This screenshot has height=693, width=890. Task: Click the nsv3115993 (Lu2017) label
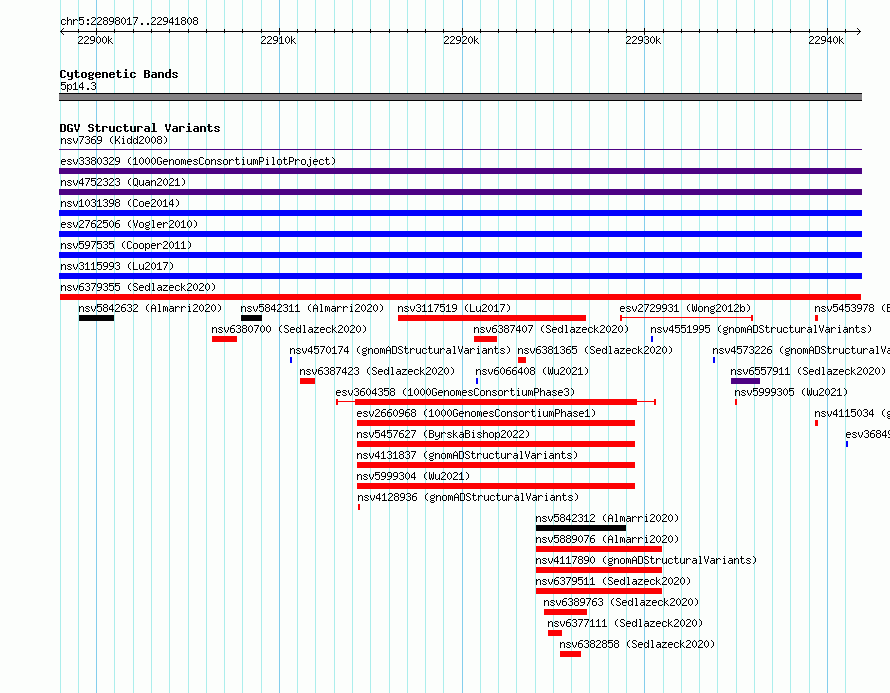click(x=117, y=266)
